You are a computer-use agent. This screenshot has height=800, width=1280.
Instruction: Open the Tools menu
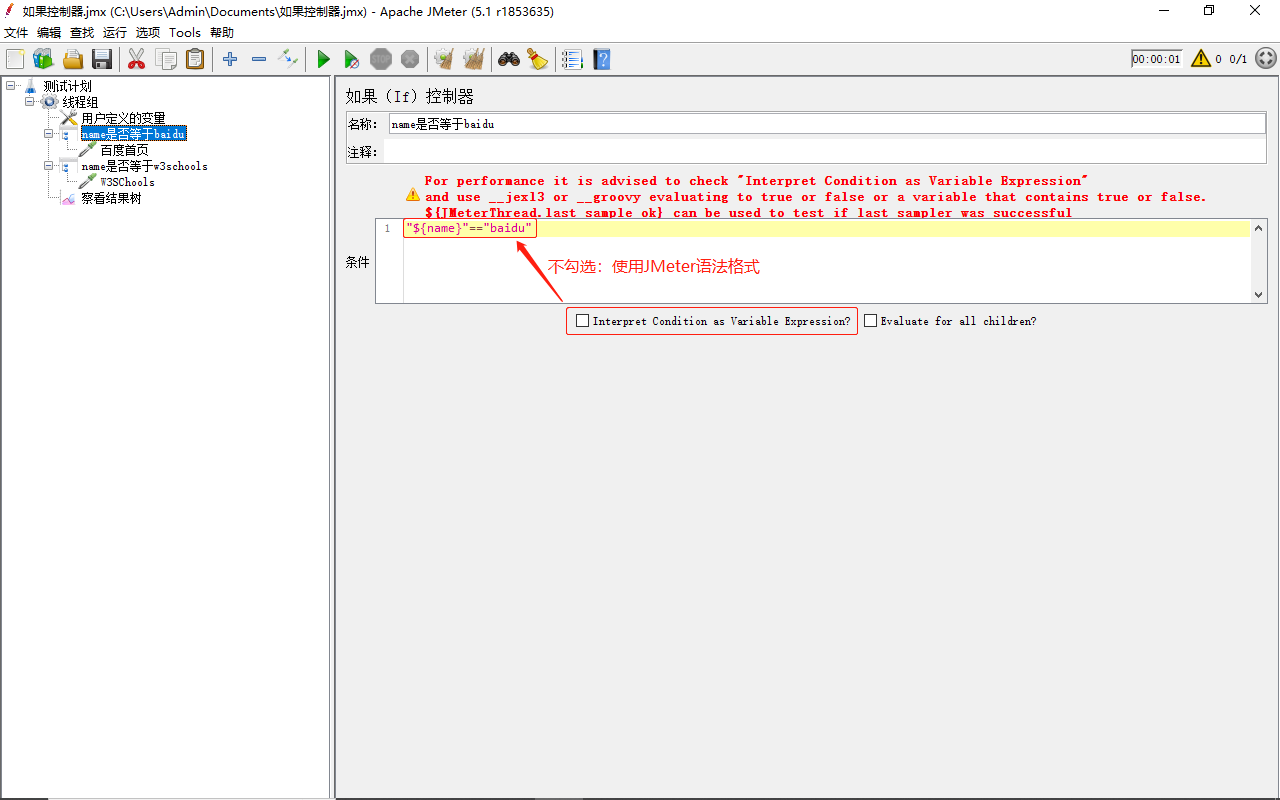pyautogui.click(x=185, y=33)
